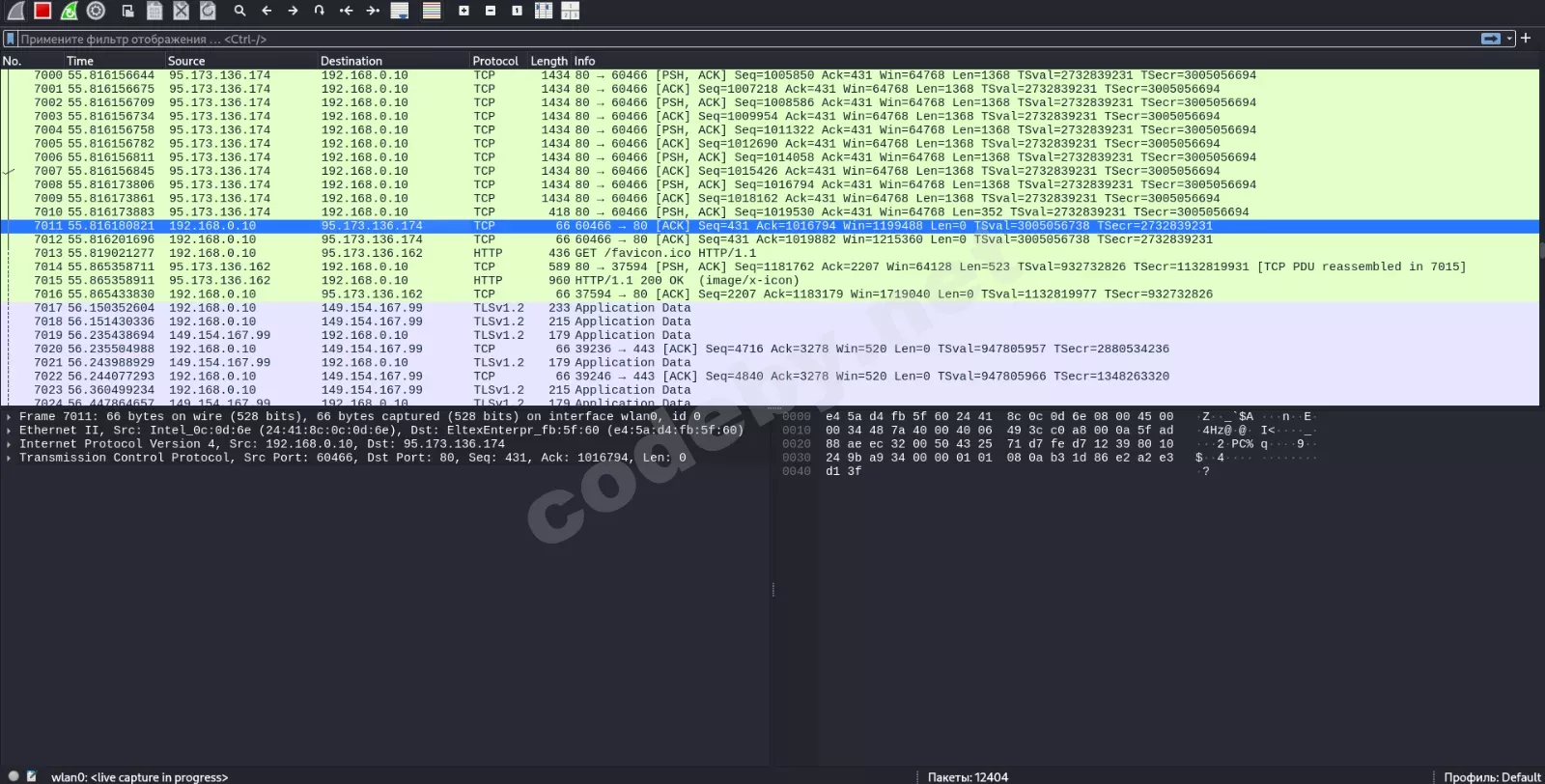
Task: Select packet 7019 from 149.154.167.99
Action: click(770, 335)
